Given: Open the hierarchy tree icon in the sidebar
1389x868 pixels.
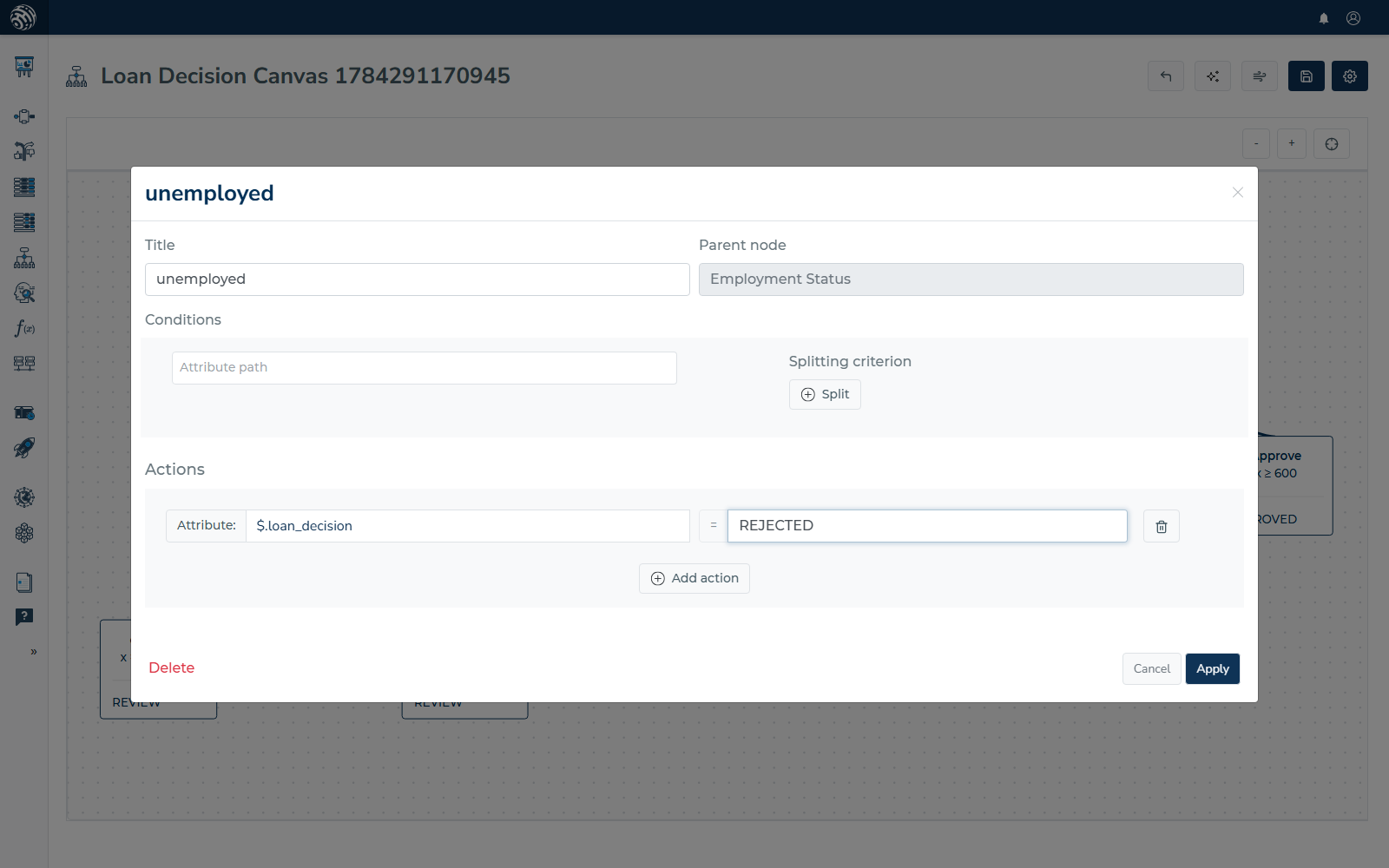Looking at the screenshot, I should point(24,258).
